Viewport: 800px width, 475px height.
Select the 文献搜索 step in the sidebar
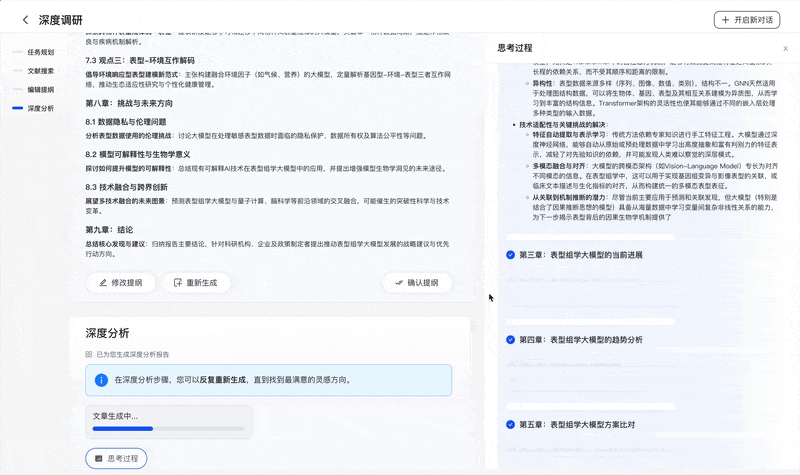pos(41,71)
